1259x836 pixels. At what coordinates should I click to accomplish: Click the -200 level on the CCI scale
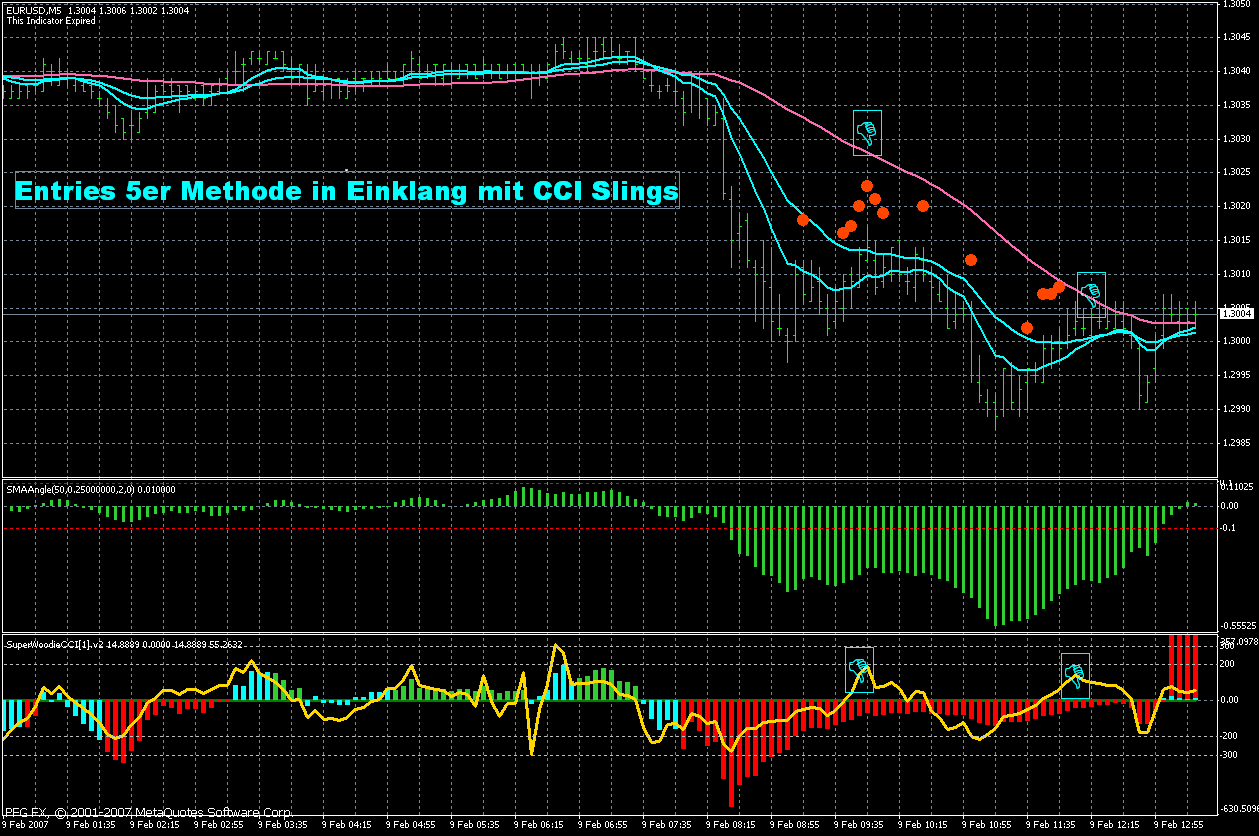[x=1231, y=735]
